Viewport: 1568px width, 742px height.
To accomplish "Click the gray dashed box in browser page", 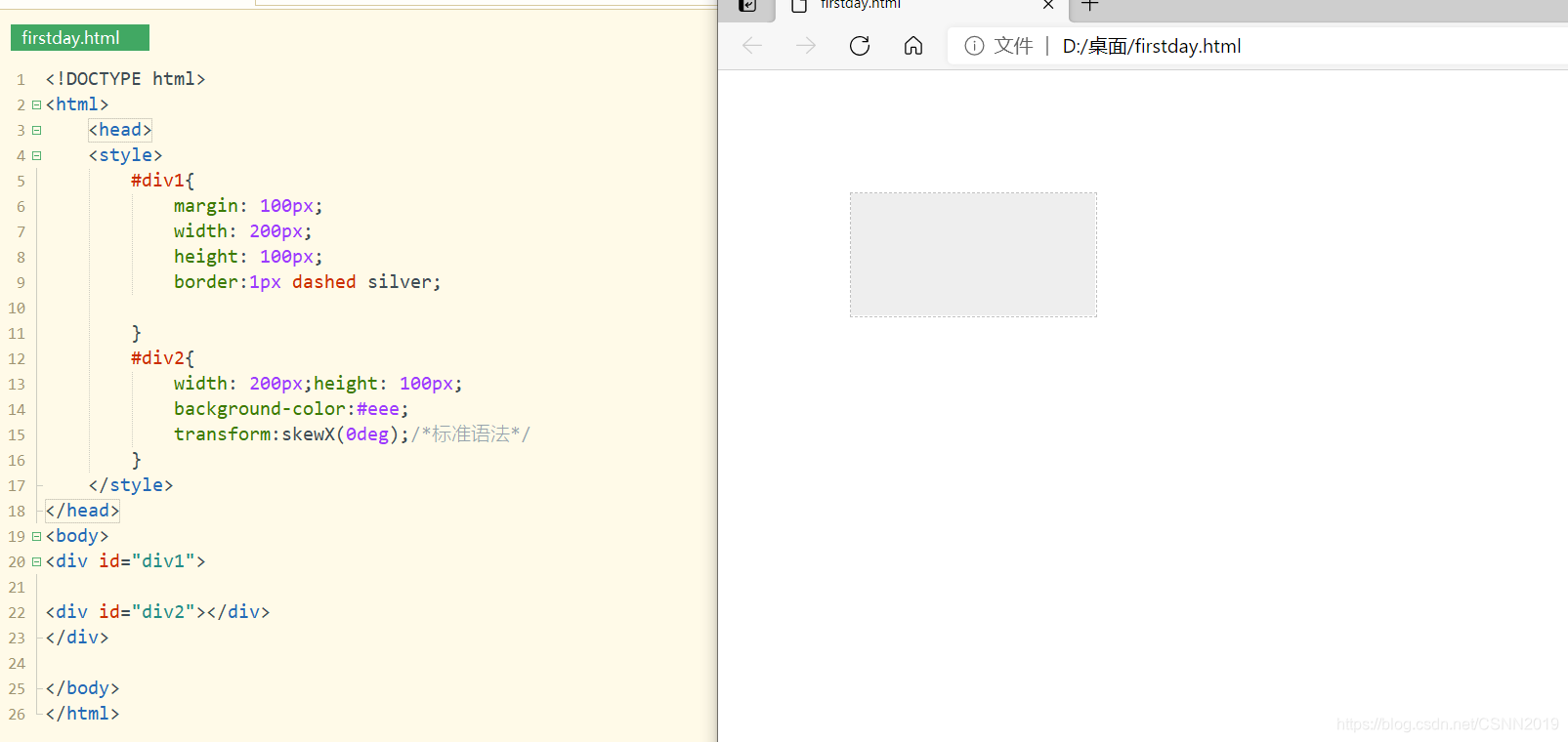I will tap(973, 255).
